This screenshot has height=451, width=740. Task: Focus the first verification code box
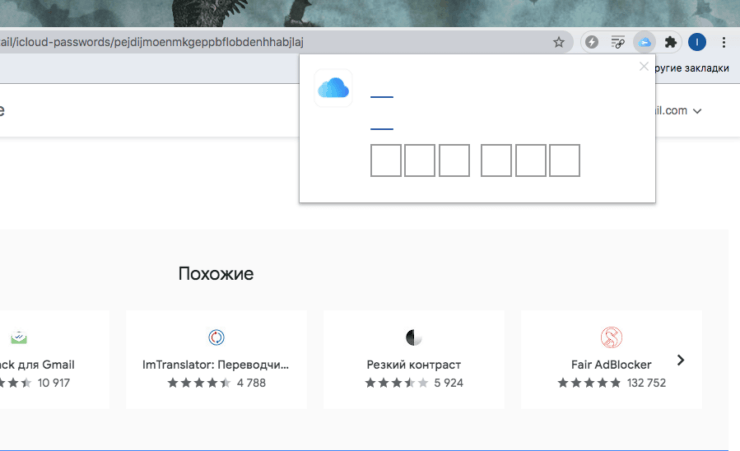pos(386,160)
